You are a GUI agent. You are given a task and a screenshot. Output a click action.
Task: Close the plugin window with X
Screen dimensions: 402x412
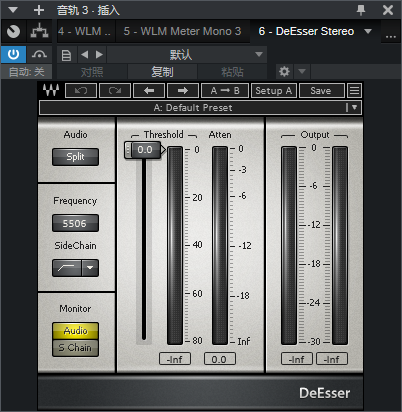388,10
